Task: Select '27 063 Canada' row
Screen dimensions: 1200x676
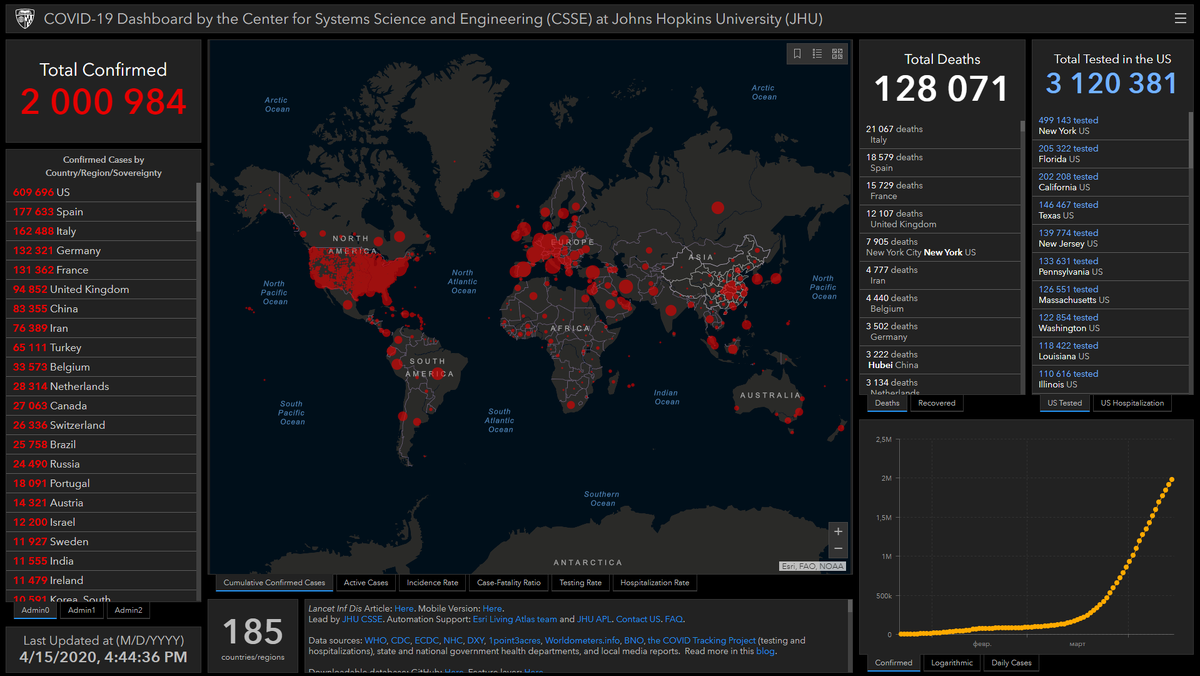Action: (103, 406)
